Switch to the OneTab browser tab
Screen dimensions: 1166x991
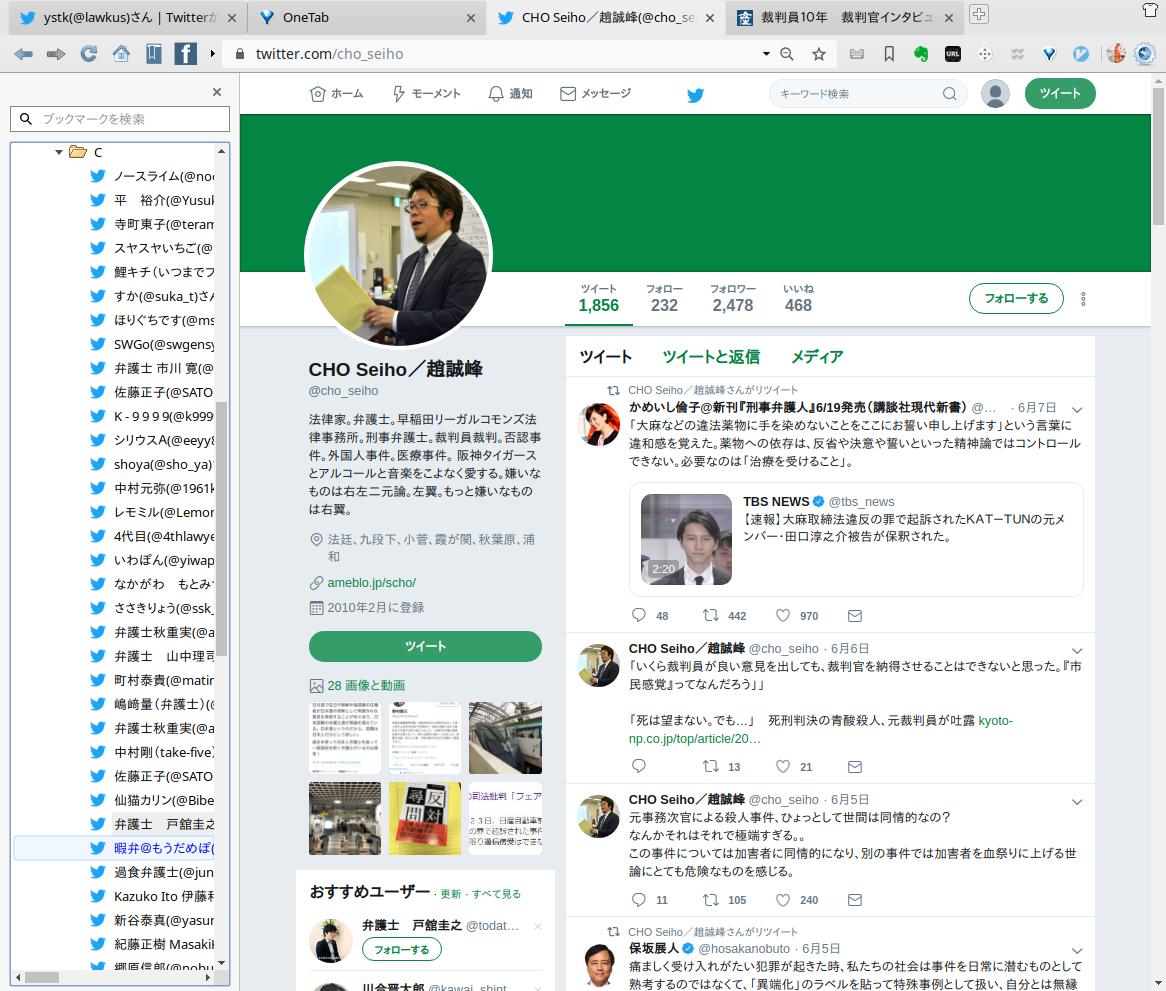(x=366, y=18)
